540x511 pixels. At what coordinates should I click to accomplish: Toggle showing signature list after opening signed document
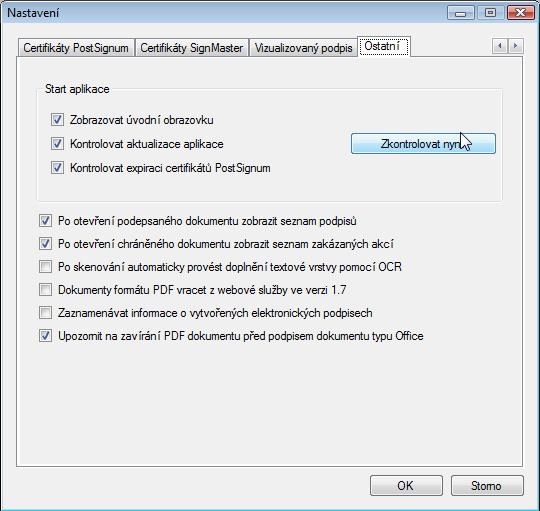pyautogui.click(x=45, y=221)
